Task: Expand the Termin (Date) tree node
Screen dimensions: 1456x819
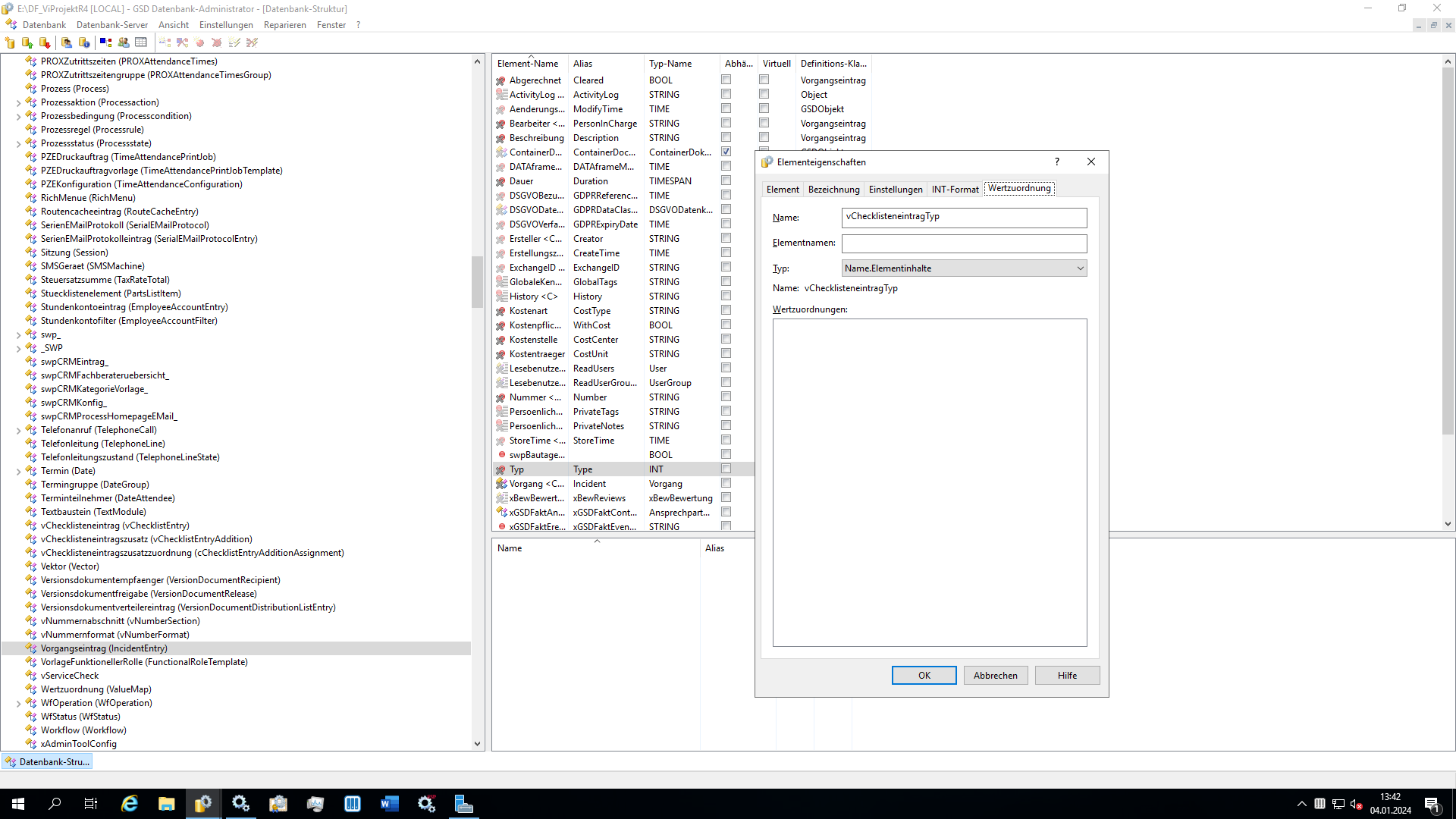Action: 18,472
